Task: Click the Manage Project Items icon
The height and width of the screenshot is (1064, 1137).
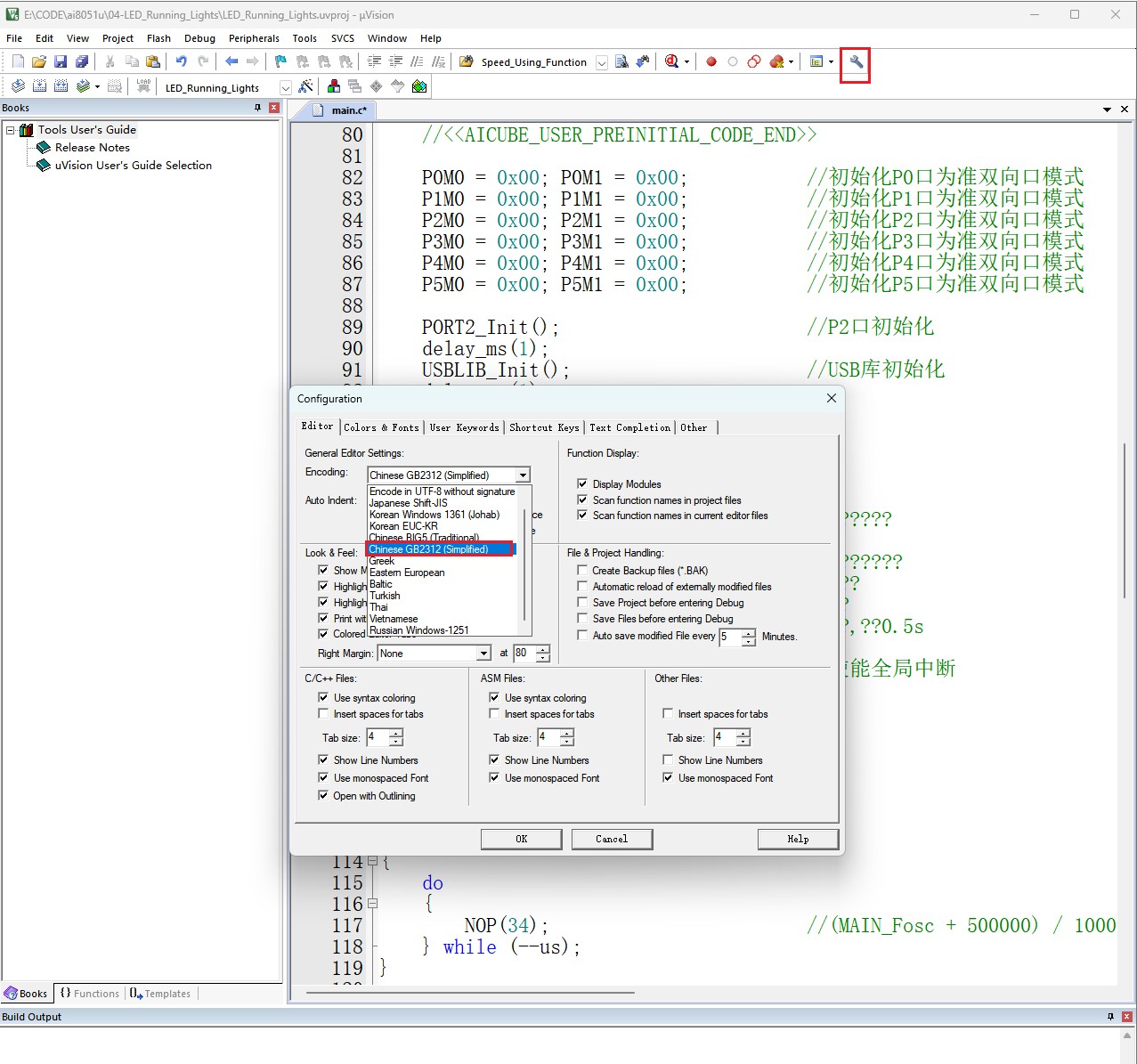Action: tap(334, 86)
